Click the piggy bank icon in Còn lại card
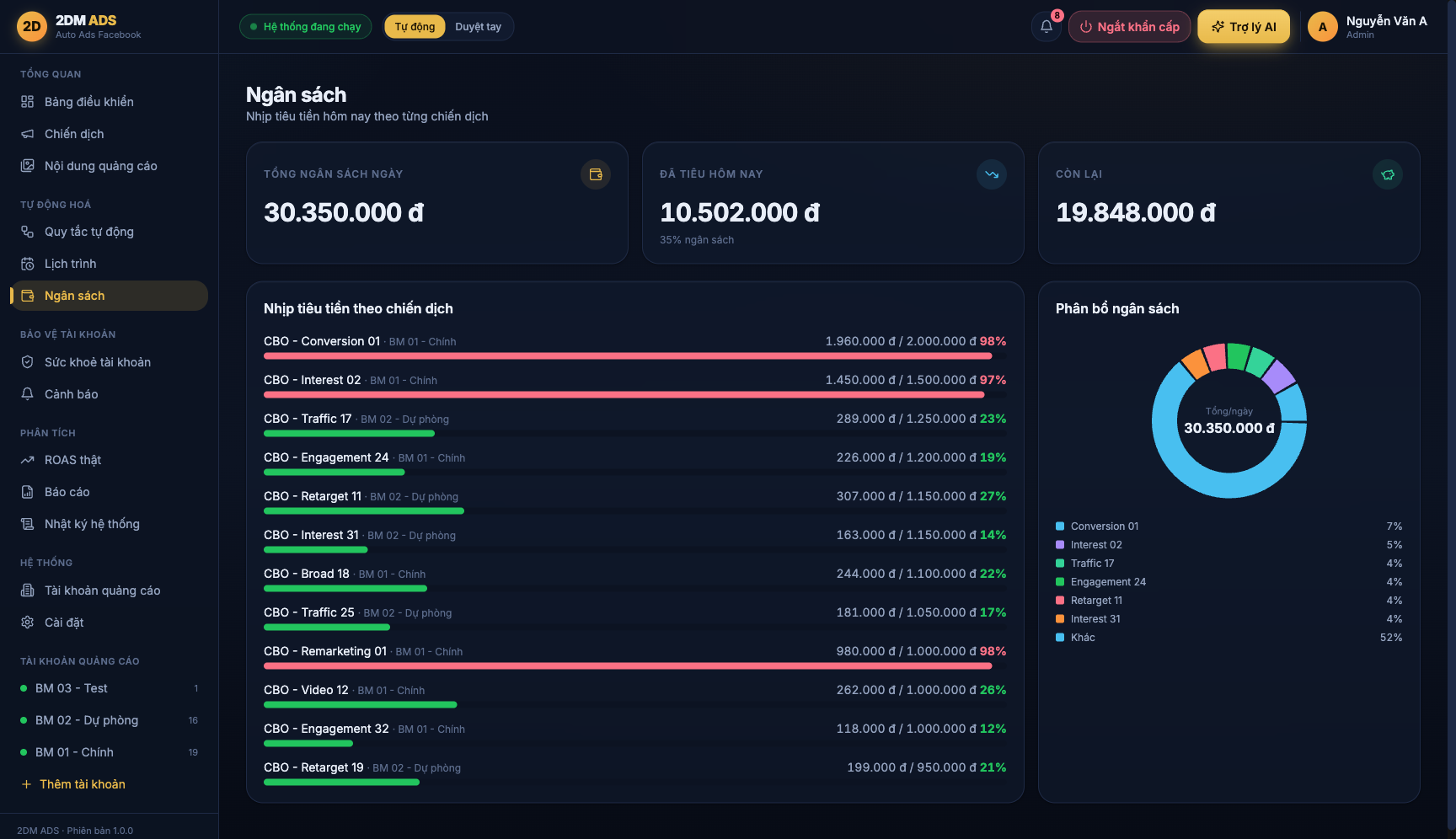This screenshot has width=1456, height=839. click(1388, 174)
